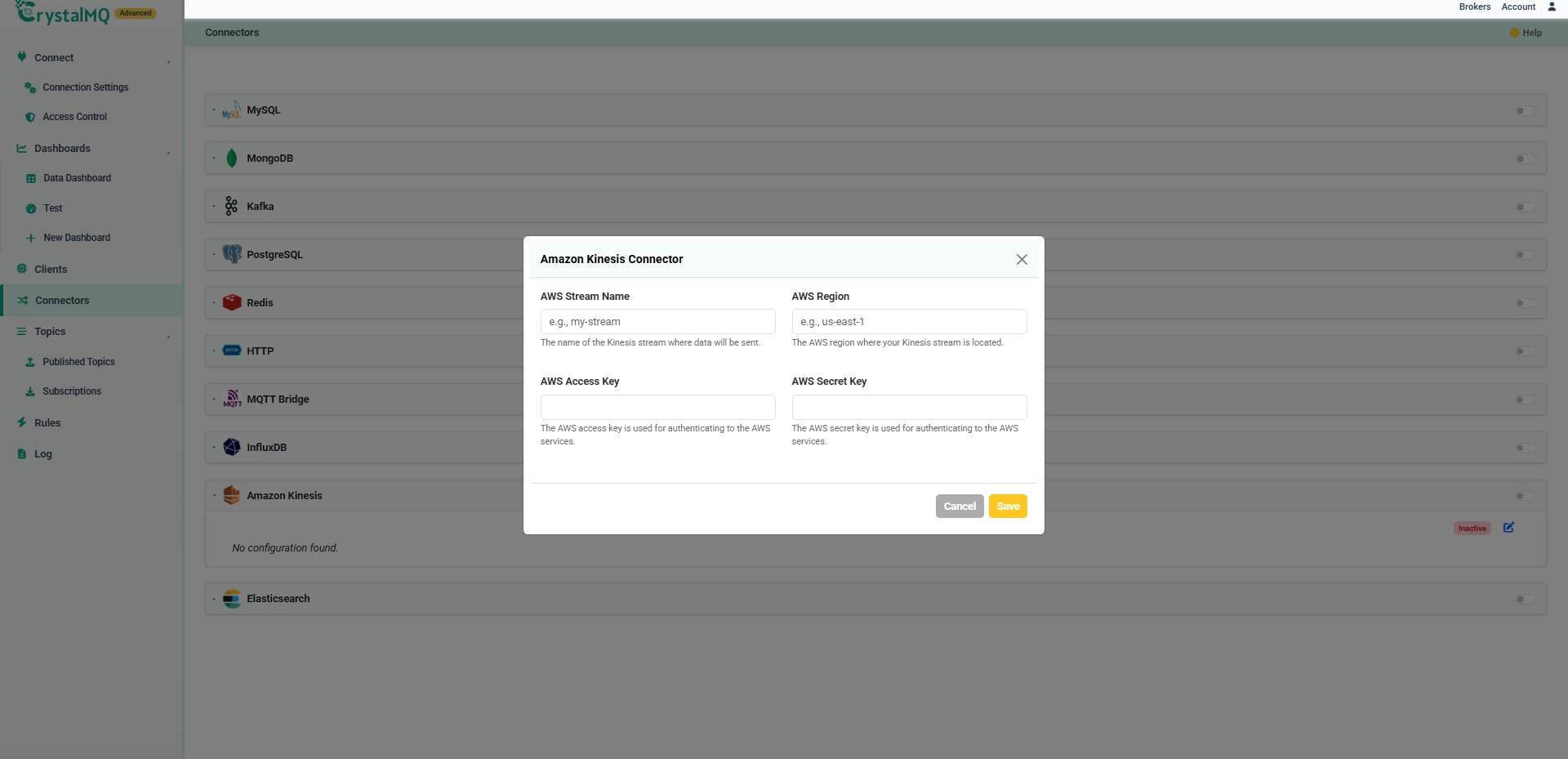This screenshot has width=1568, height=759.
Task: Open the Brokers link
Action: [x=1474, y=7]
